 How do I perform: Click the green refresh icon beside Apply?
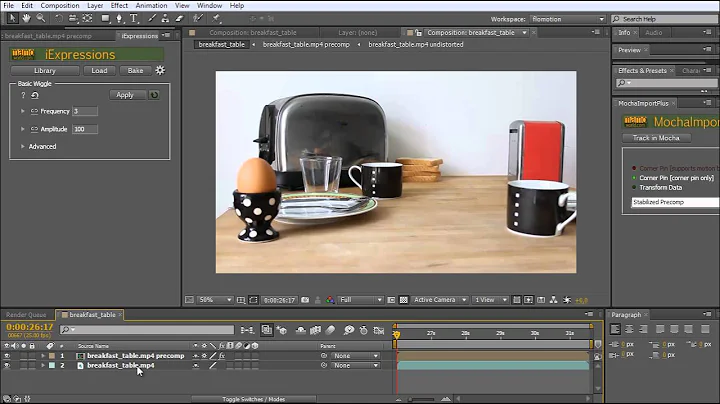(154, 95)
